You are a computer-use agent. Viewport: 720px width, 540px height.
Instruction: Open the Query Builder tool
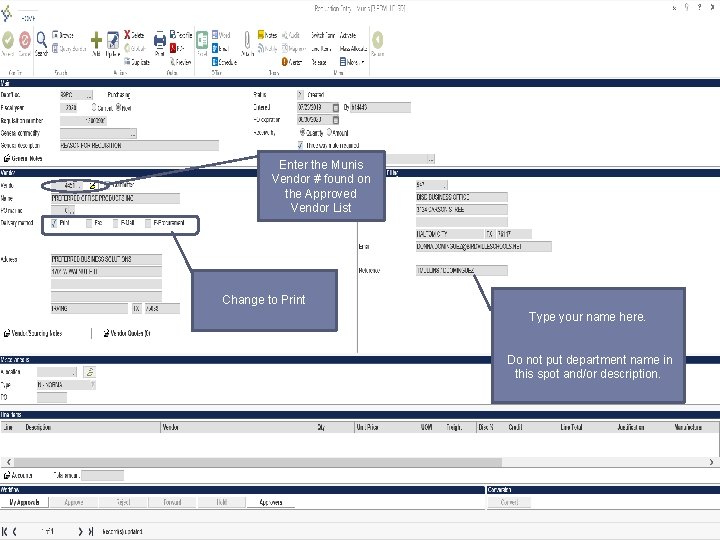click(69, 48)
